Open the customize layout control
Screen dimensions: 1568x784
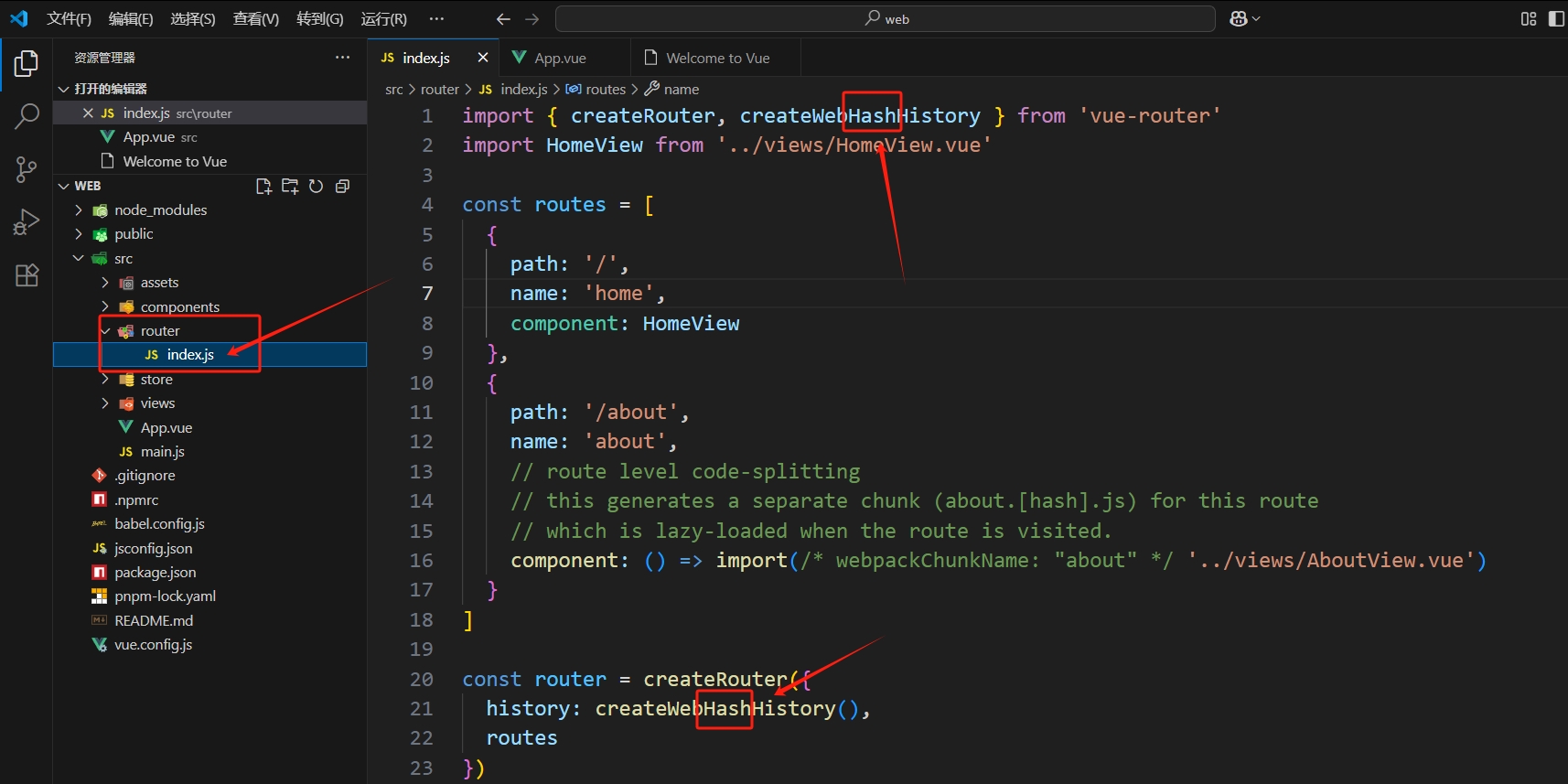click(1529, 19)
